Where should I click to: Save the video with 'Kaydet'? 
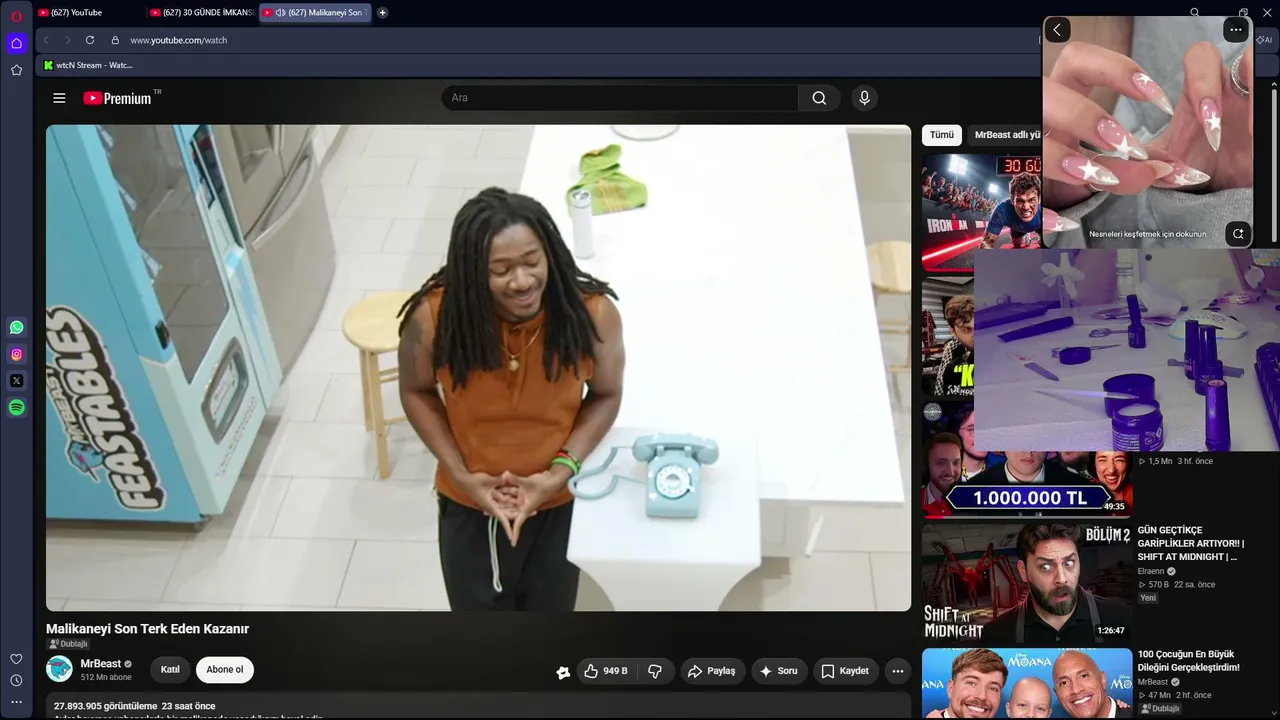click(846, 671)
